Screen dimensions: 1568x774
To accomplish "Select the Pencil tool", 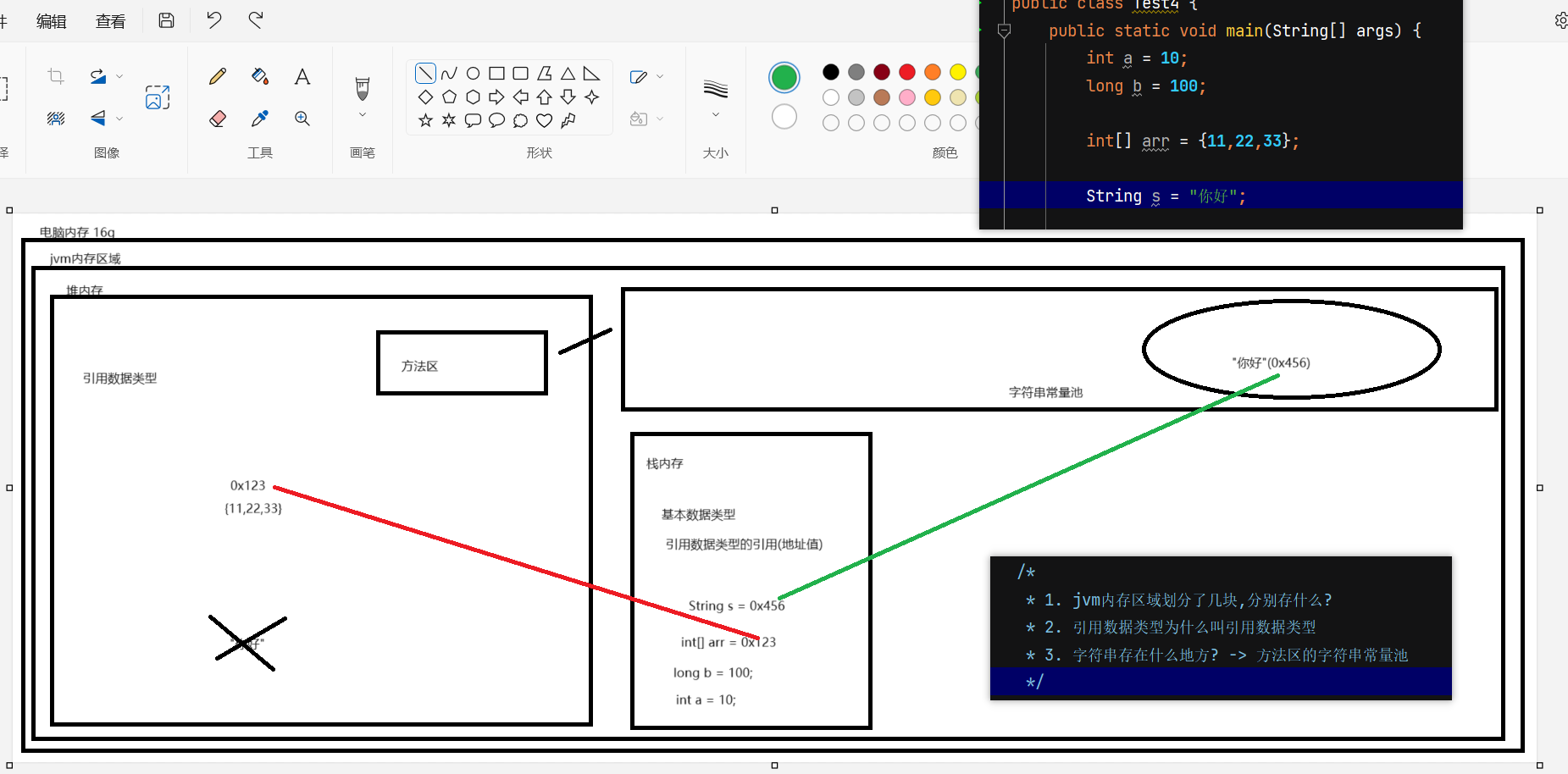I will click(218, 76).
